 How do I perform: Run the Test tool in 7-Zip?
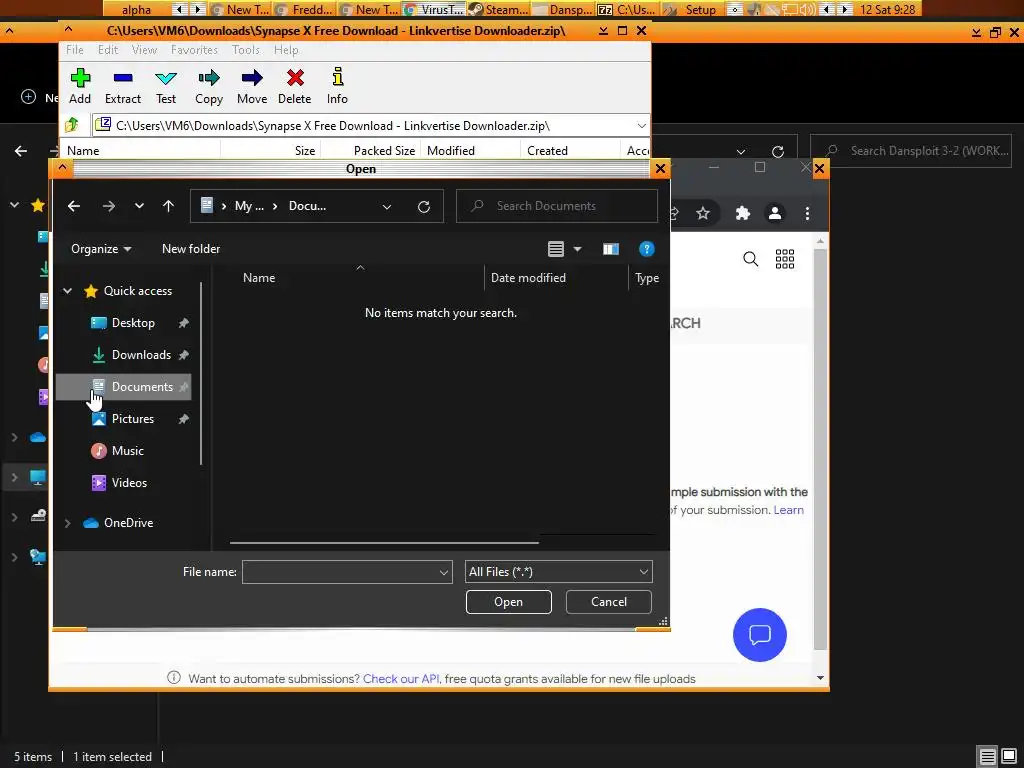[x=166, y=78]
